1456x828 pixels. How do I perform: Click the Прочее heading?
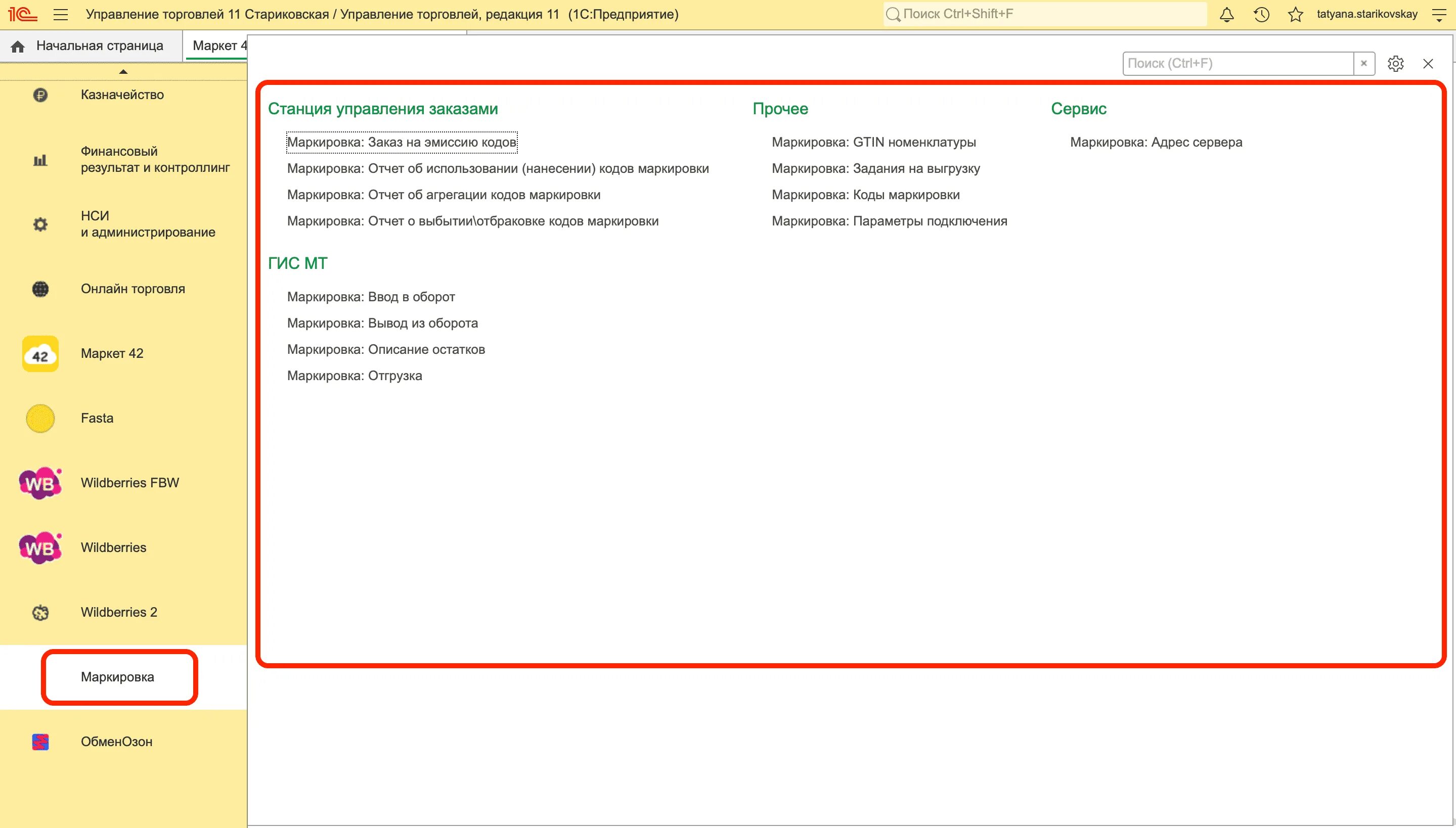click(x=780, y=109)
